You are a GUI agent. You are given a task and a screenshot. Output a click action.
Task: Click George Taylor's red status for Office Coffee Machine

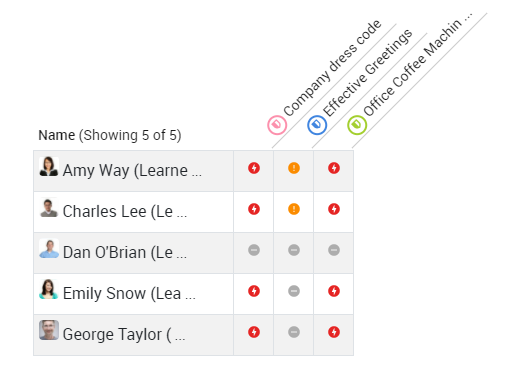click(334, 332)
